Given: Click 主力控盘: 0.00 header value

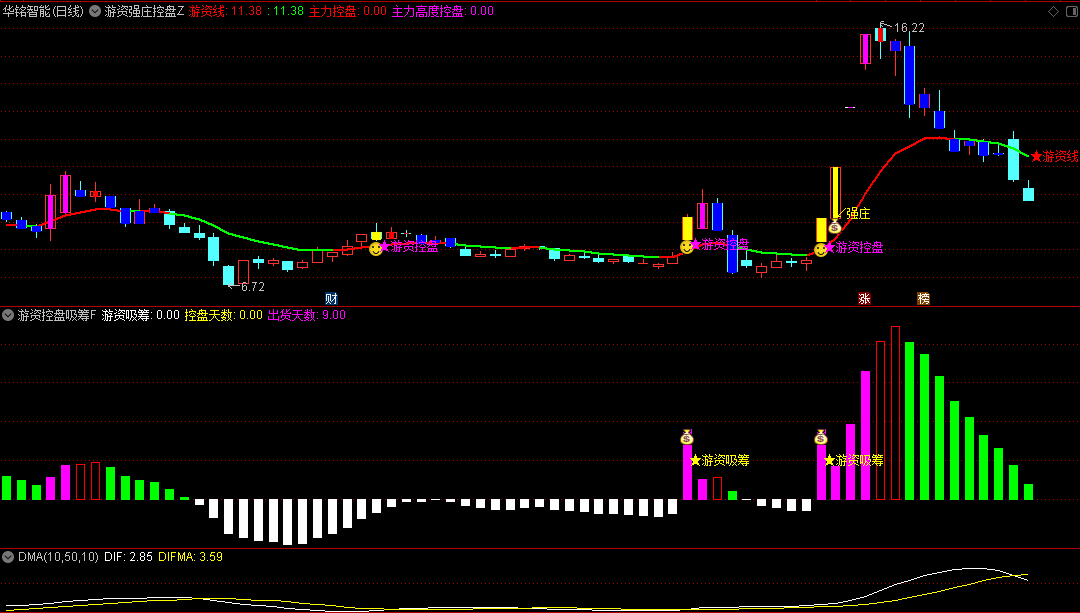Looking at the screenshot, I should (348, 11).
